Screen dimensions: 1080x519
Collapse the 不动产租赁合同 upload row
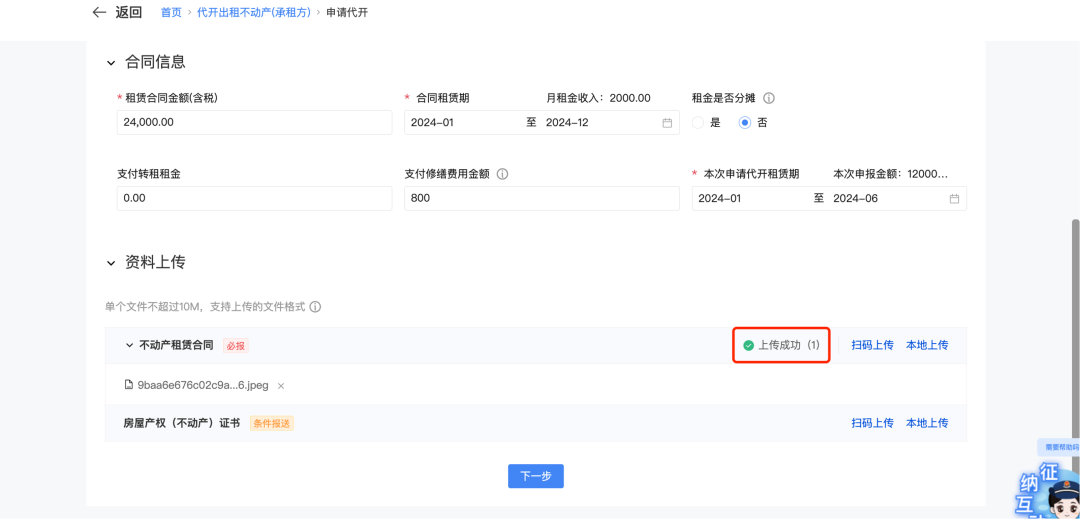(129, 345)
